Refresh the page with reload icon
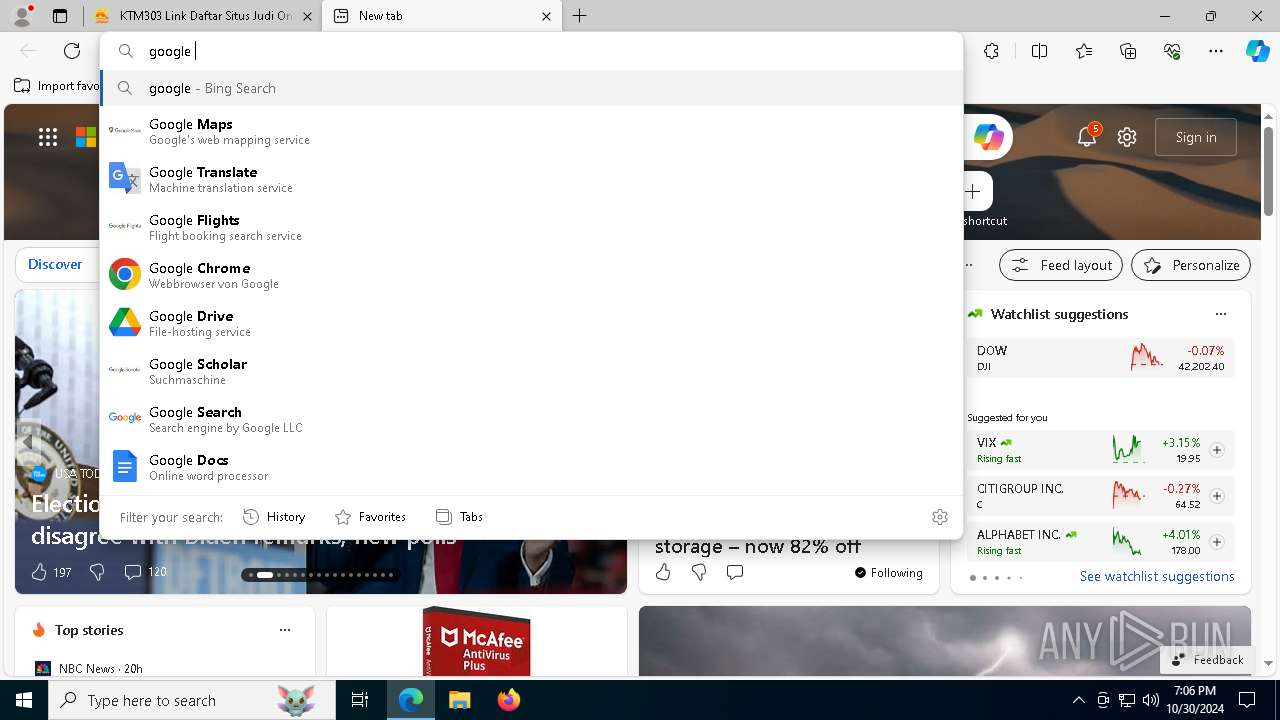 tap(72, 51)
